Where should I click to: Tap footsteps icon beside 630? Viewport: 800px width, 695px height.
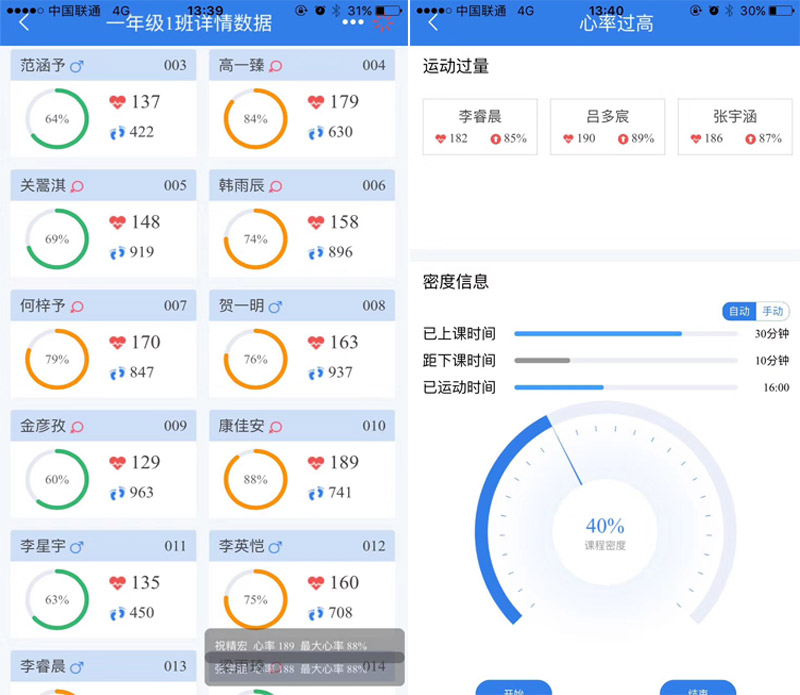(316, 133)
